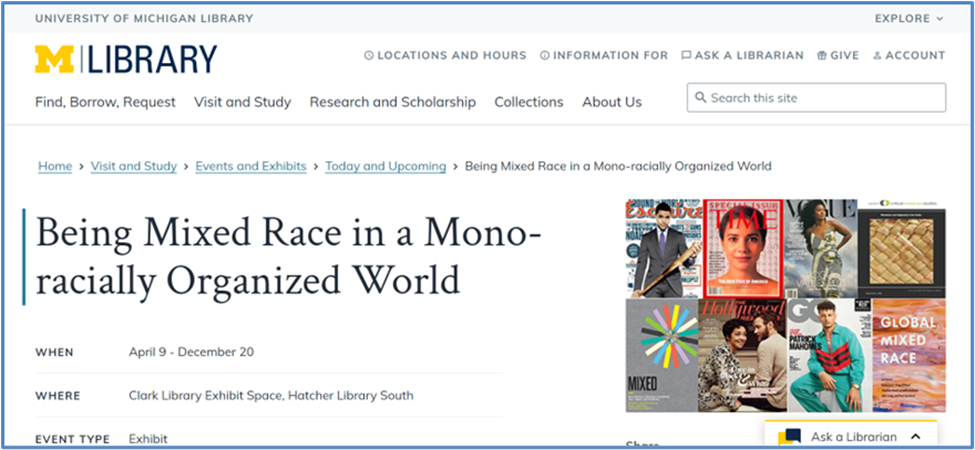Click the magnifier icon in search box
Viewport: 975px width, 450px height.
point(701,98)
